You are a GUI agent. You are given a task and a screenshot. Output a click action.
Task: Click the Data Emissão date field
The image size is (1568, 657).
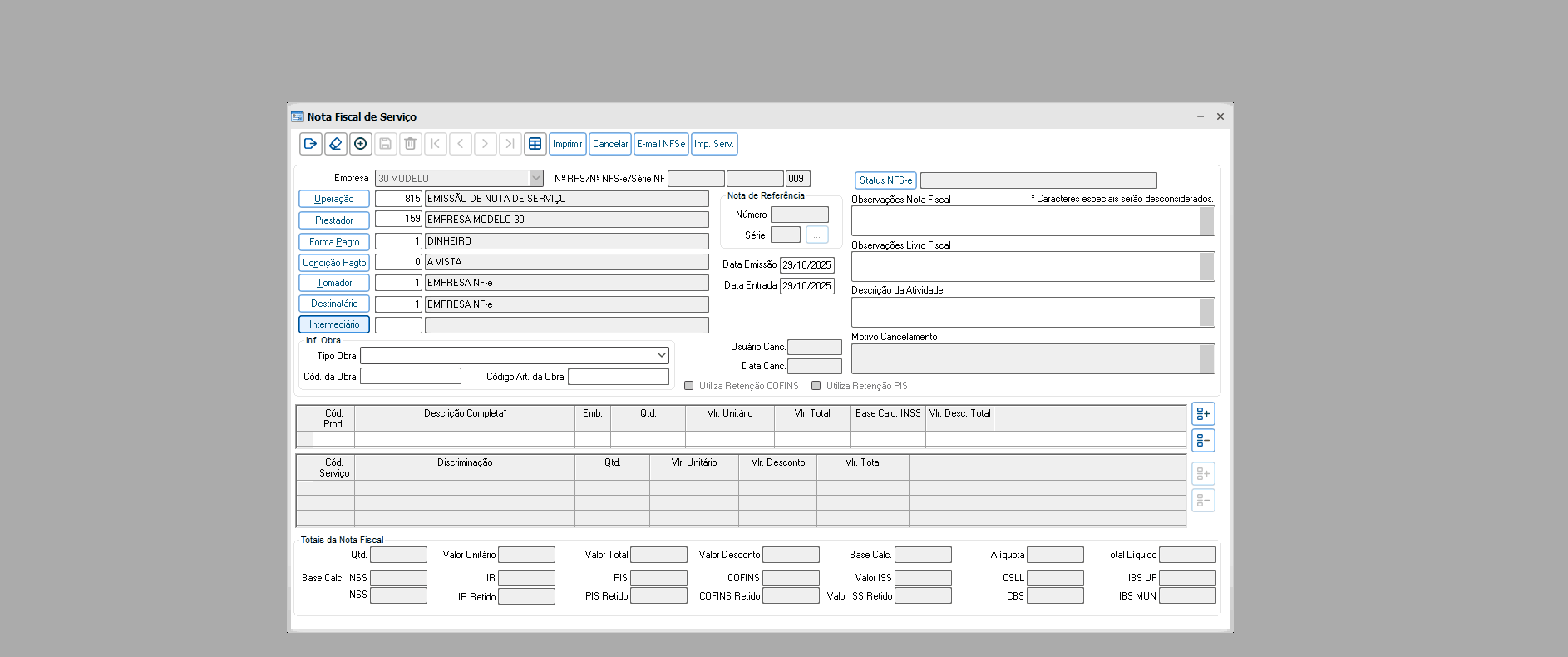coord(807,265)
